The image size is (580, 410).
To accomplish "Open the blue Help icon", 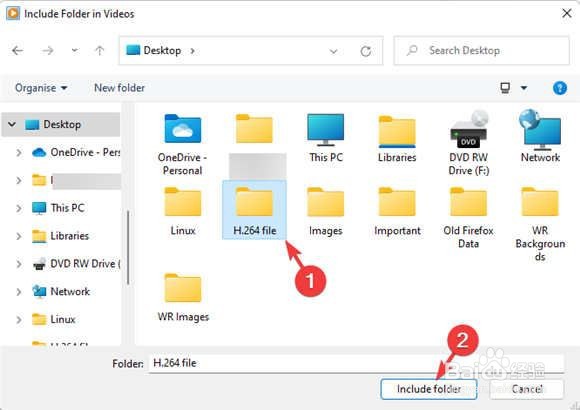I will click(x=560, y=88).
